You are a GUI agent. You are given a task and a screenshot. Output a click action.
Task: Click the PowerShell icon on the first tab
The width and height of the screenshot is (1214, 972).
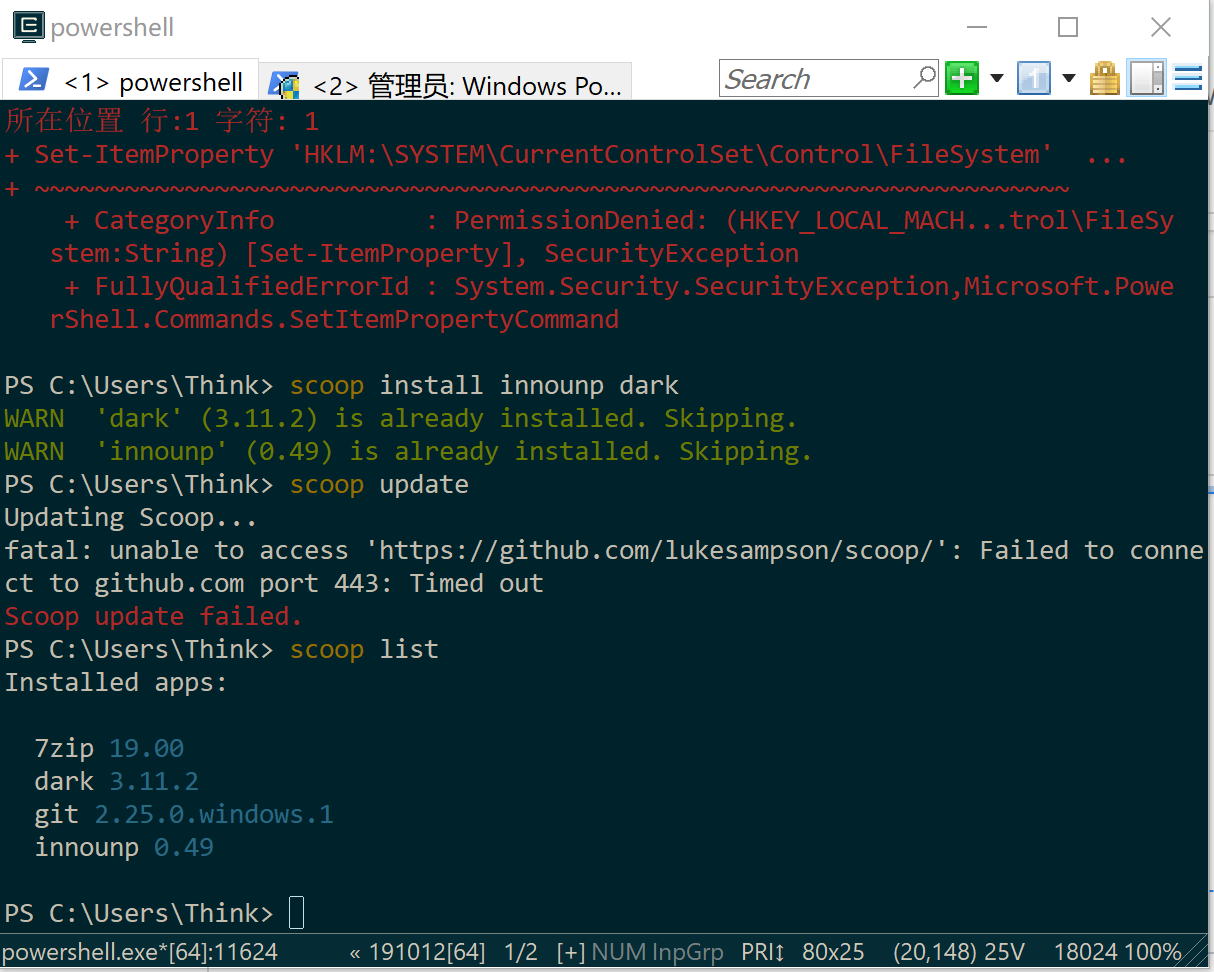tap(32, 80)
